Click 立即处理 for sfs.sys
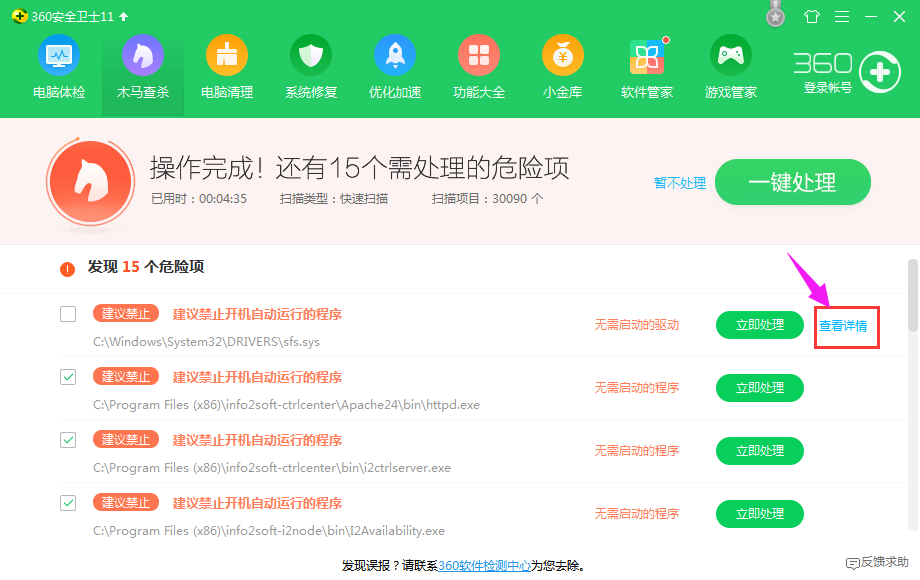This screenshot has width=920, height=580. coord(760,325)
